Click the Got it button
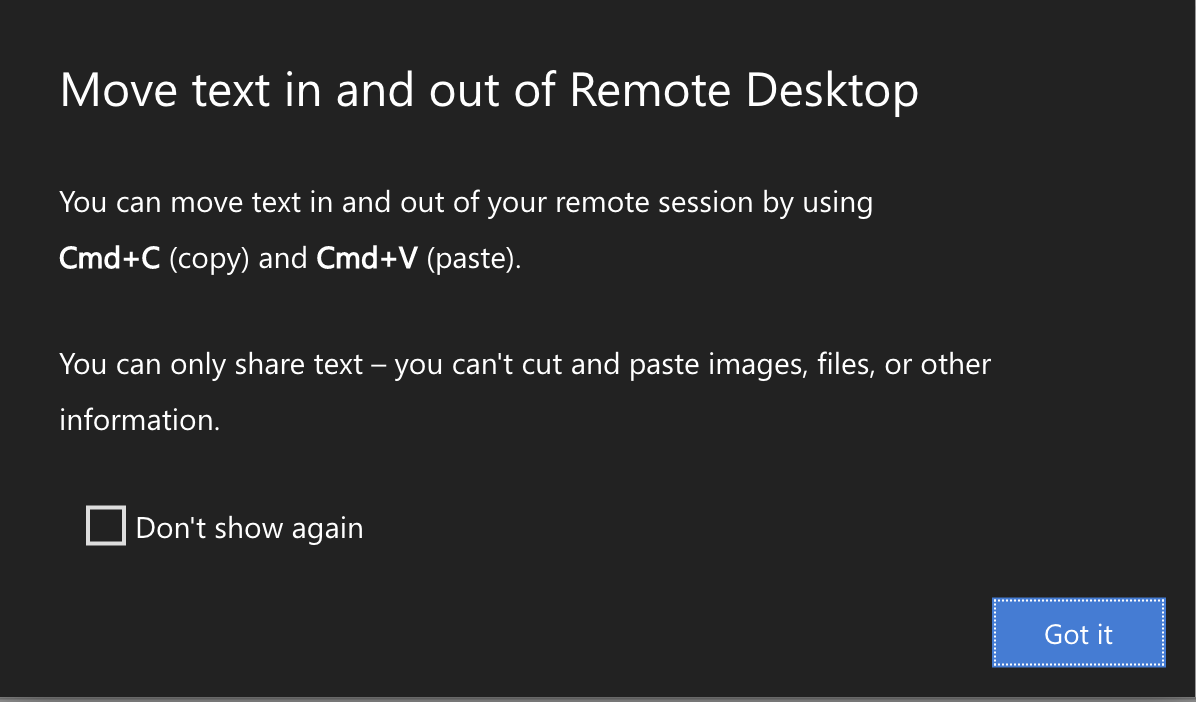 click(1079, 633)
